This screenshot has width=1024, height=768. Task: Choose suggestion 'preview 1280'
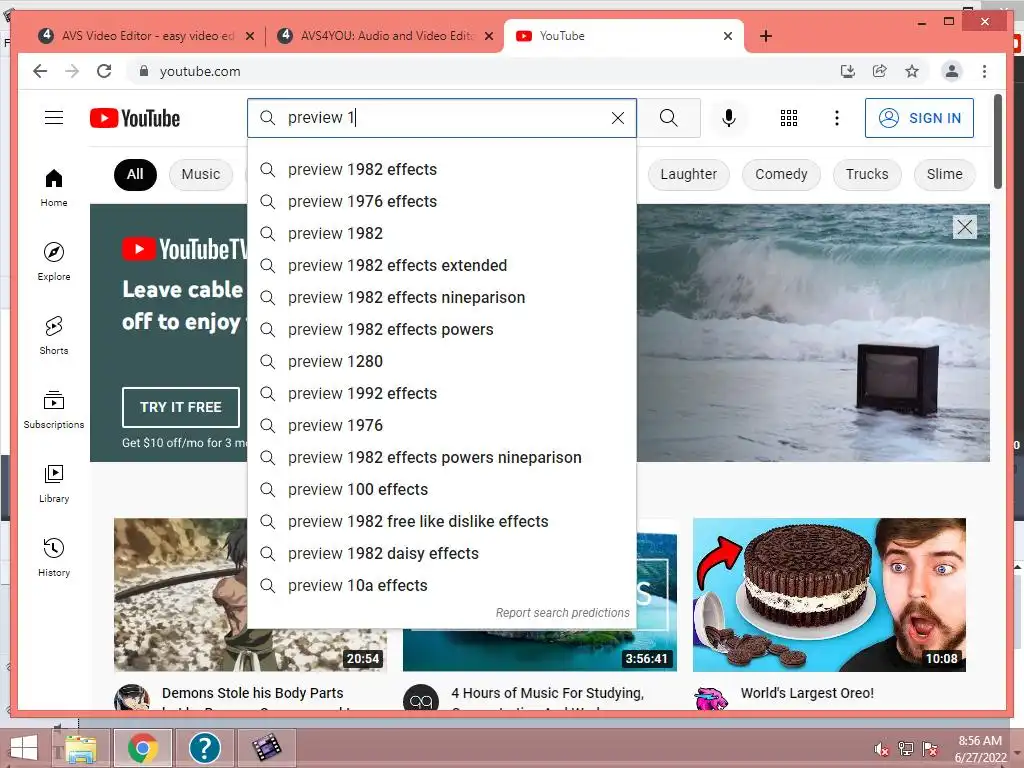(442, 362)
